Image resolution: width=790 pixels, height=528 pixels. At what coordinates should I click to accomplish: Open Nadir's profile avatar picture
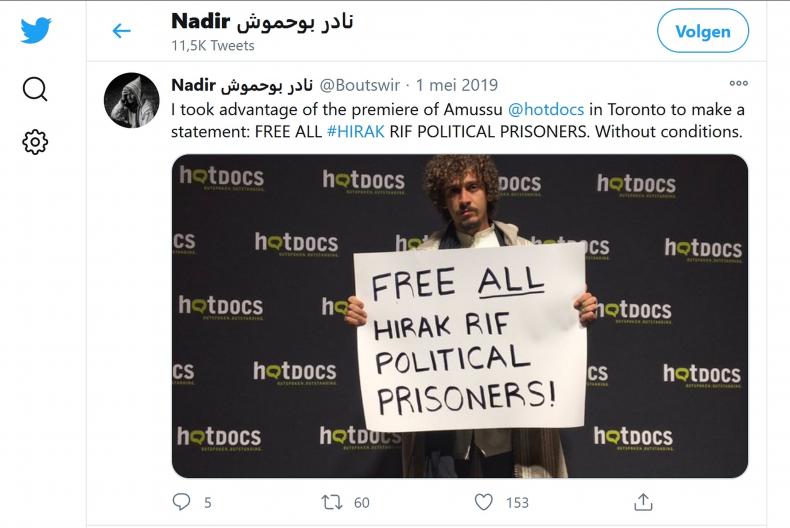[x=131, y=100]
